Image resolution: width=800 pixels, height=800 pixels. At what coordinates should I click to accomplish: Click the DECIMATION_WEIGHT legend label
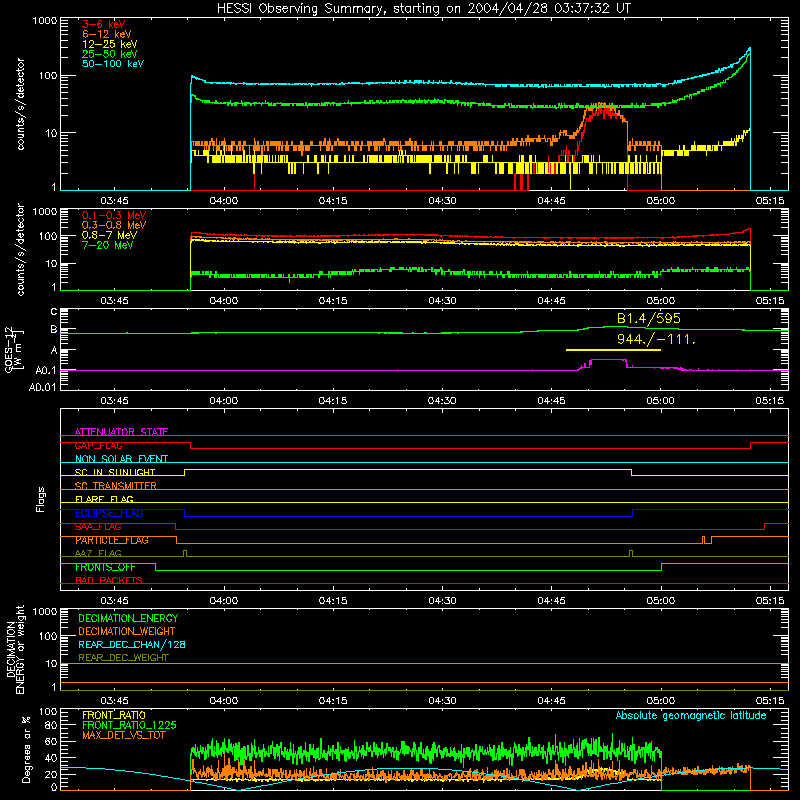[x=127, y=631]
